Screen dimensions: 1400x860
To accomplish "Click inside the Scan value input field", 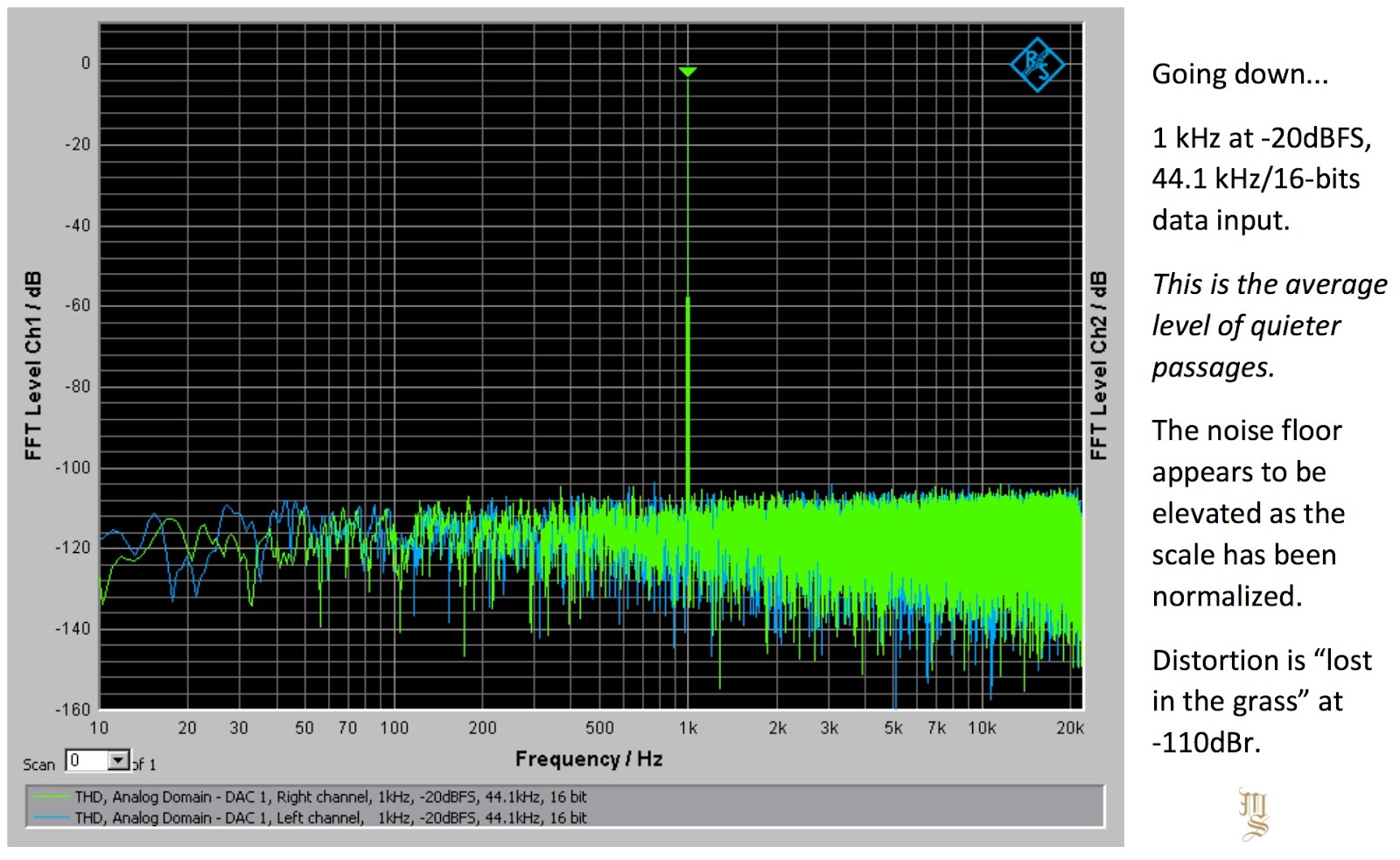I will pos(87,762).
